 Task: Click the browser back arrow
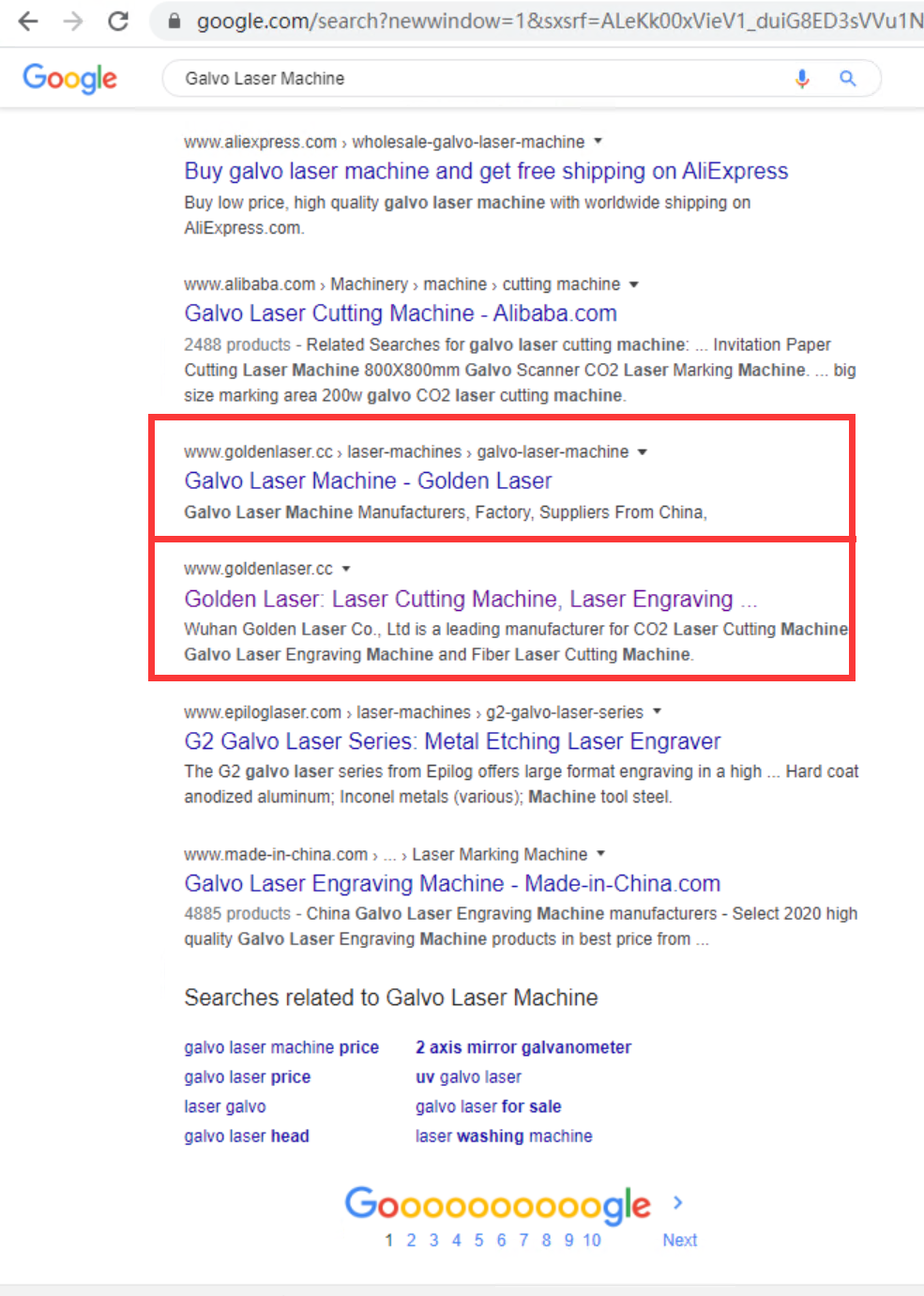pyautogui.click(x=28, y=21)
